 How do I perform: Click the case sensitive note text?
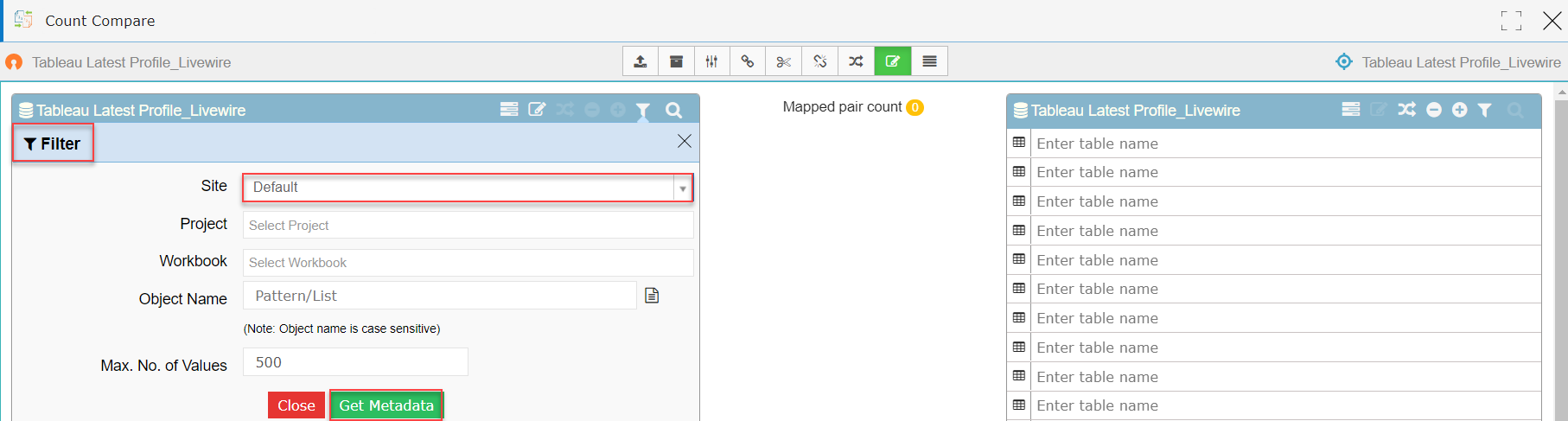coord(342,329)
